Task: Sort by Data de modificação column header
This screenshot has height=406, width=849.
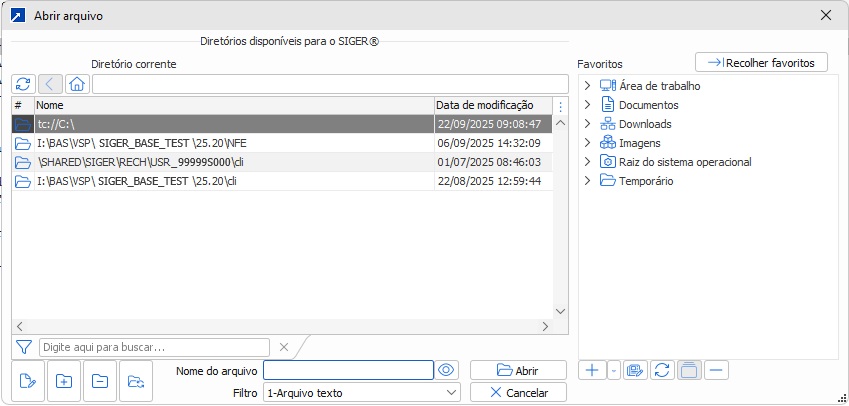Action: tap(494, 106)
